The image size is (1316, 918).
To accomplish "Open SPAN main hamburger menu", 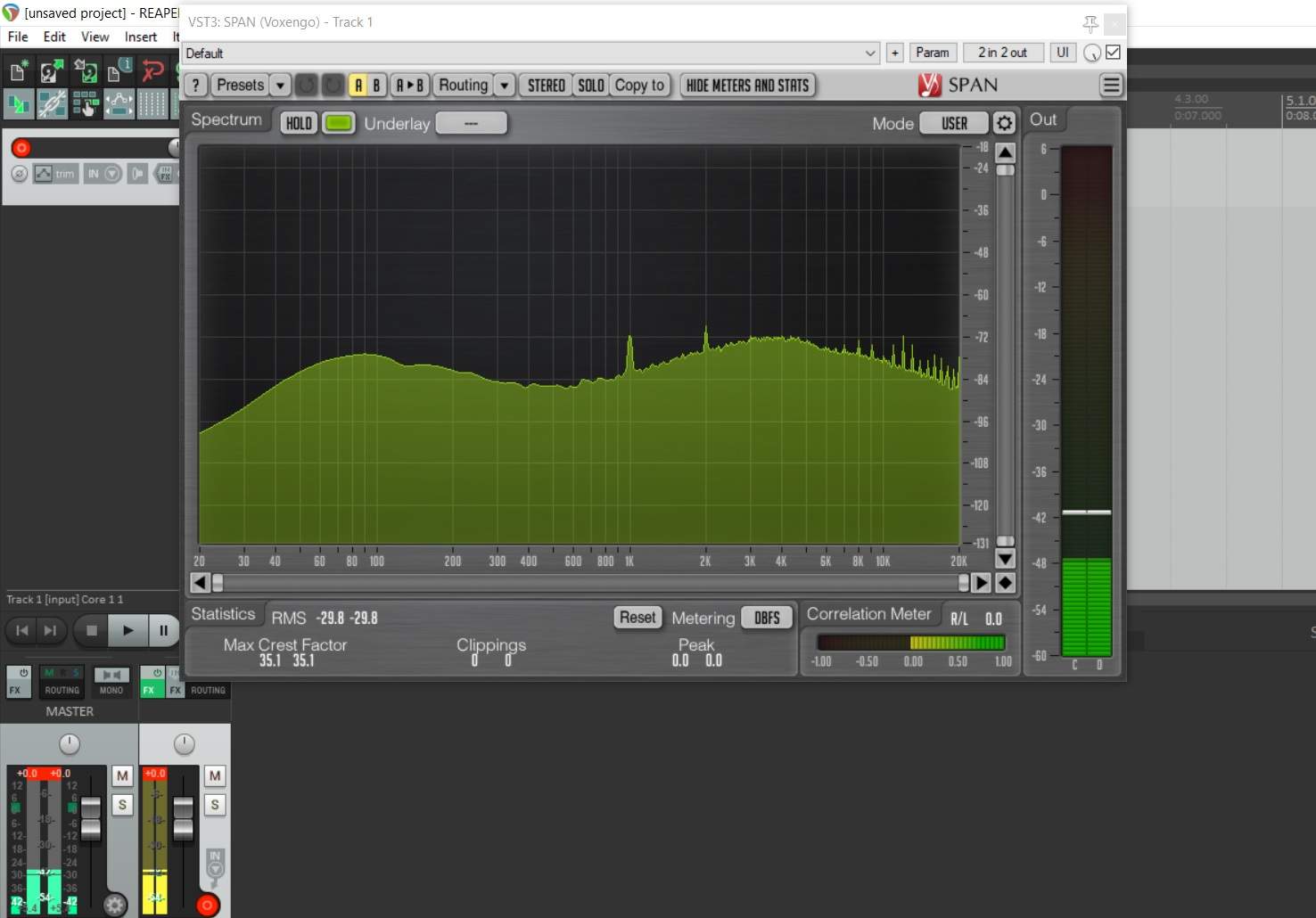I will tap(1111, 86).
